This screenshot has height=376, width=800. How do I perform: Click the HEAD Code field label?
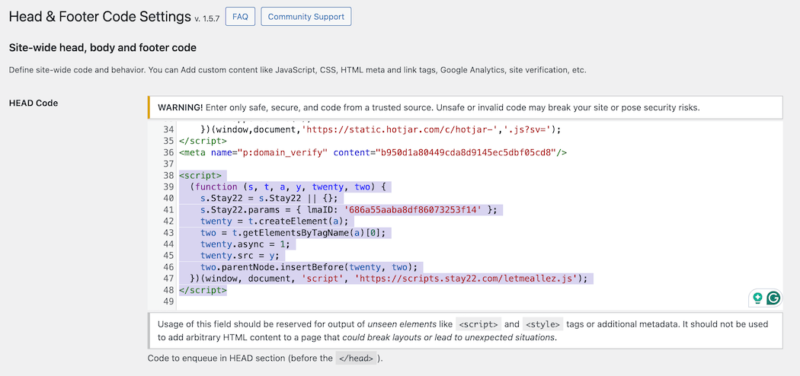point(34,103)
